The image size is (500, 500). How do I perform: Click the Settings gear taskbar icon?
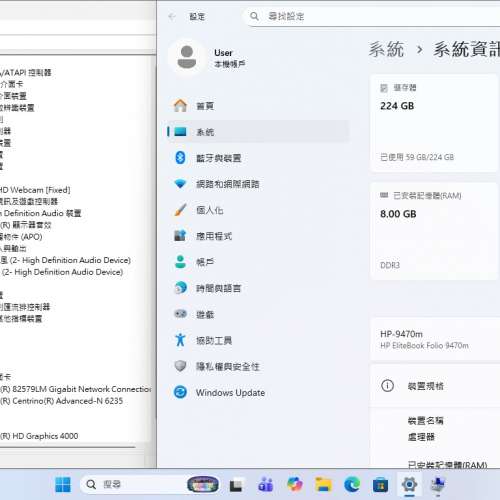[x=409, y=485]
